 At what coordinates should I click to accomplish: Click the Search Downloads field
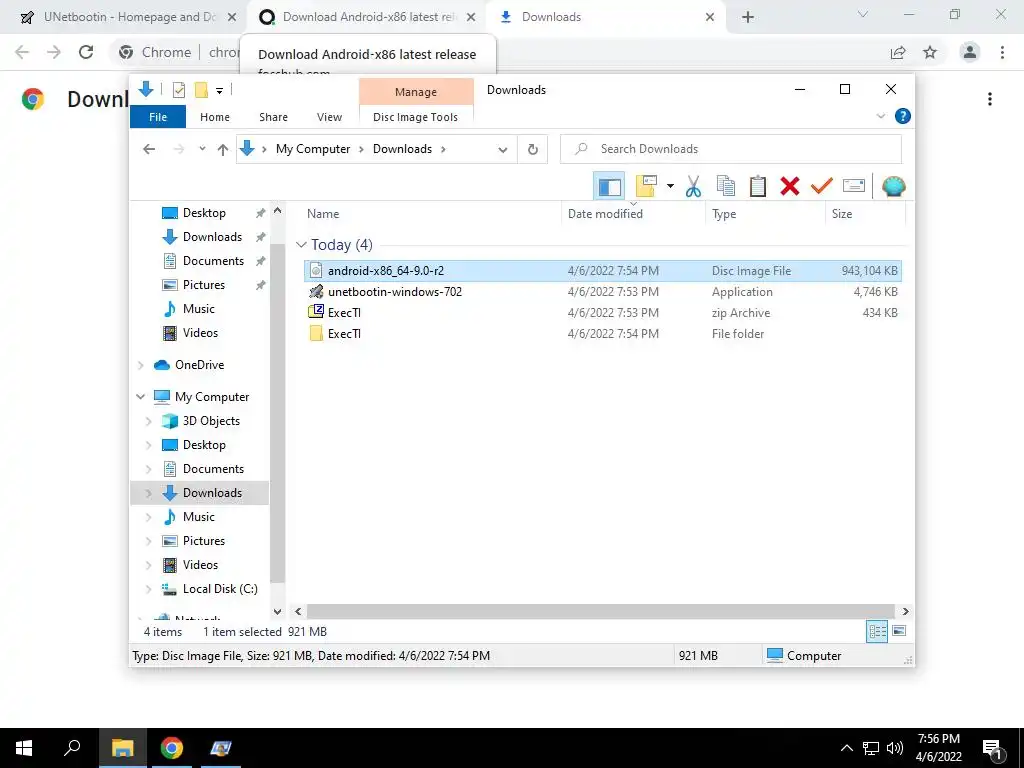(731, 149)
